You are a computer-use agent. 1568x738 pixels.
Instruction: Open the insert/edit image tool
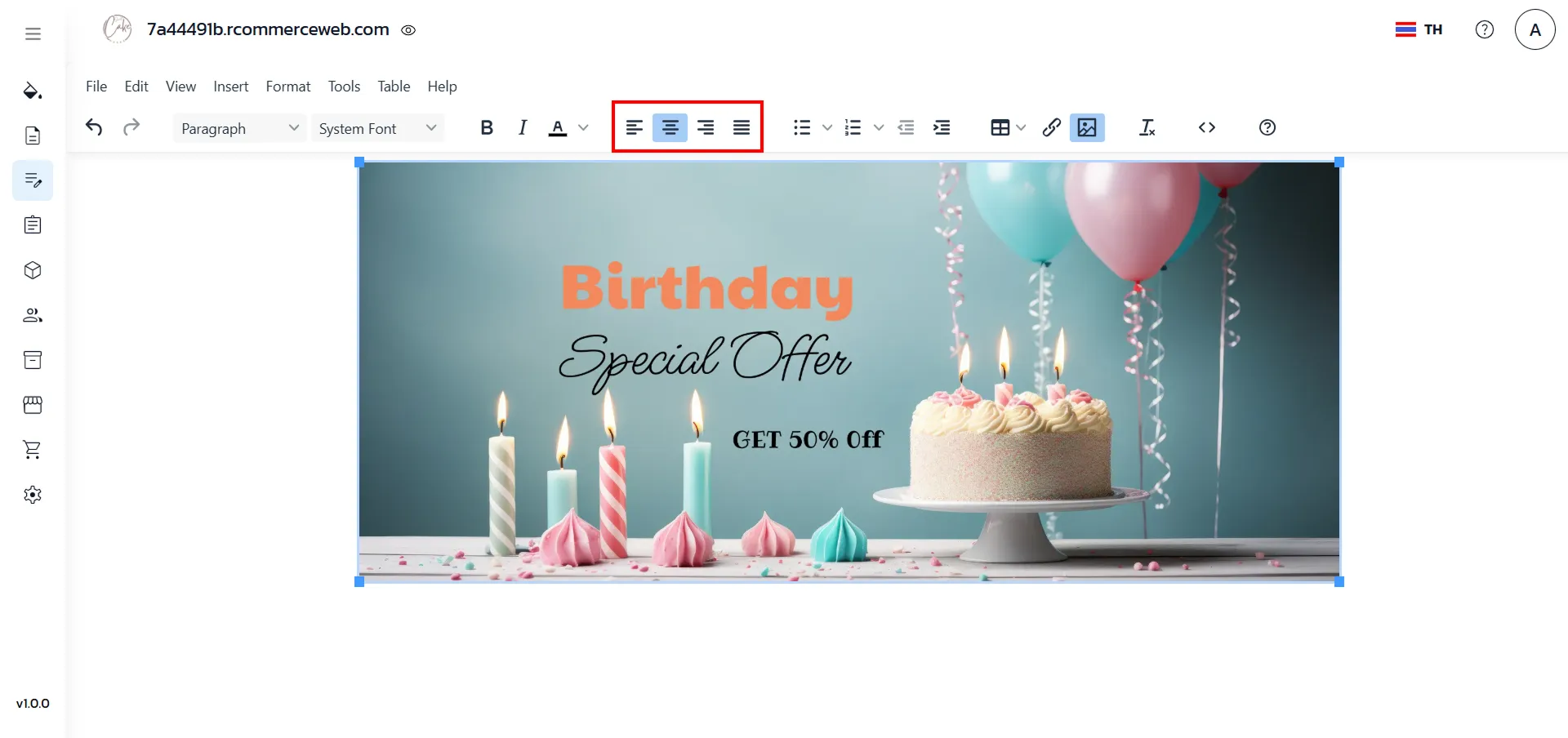point(1087,127)
